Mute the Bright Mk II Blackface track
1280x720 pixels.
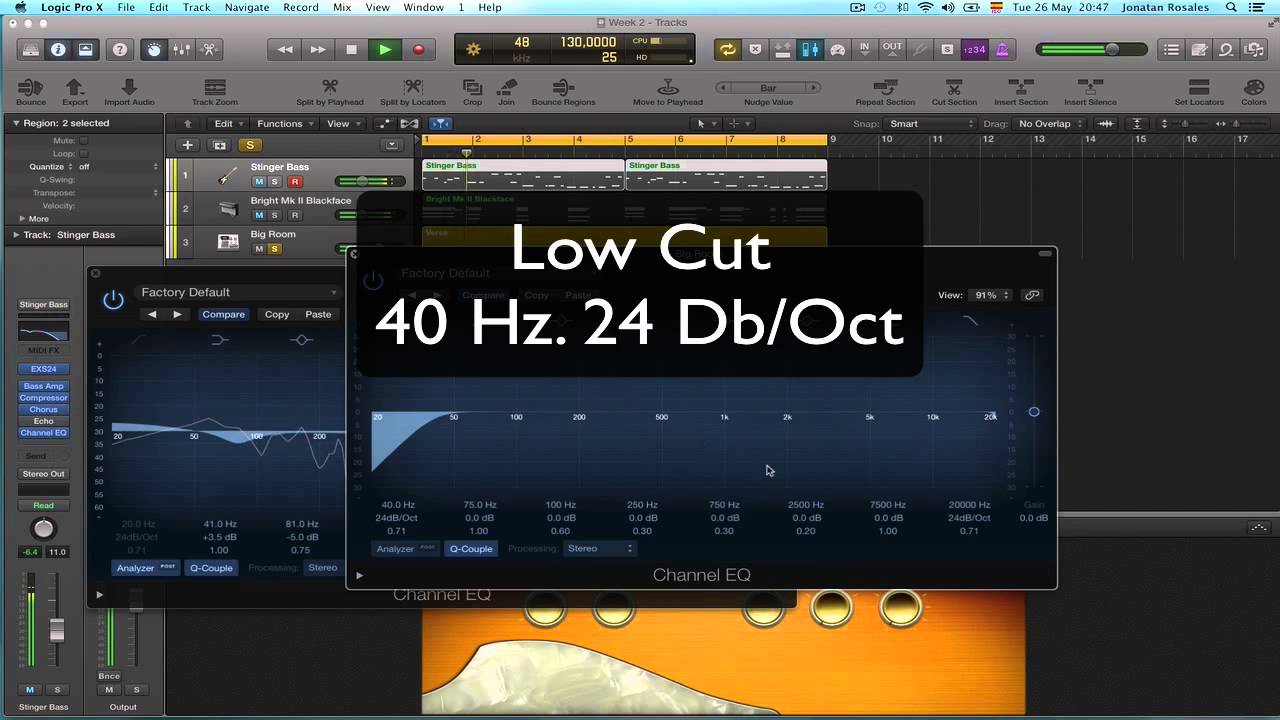pyautogui.click(x=259, y=215)
